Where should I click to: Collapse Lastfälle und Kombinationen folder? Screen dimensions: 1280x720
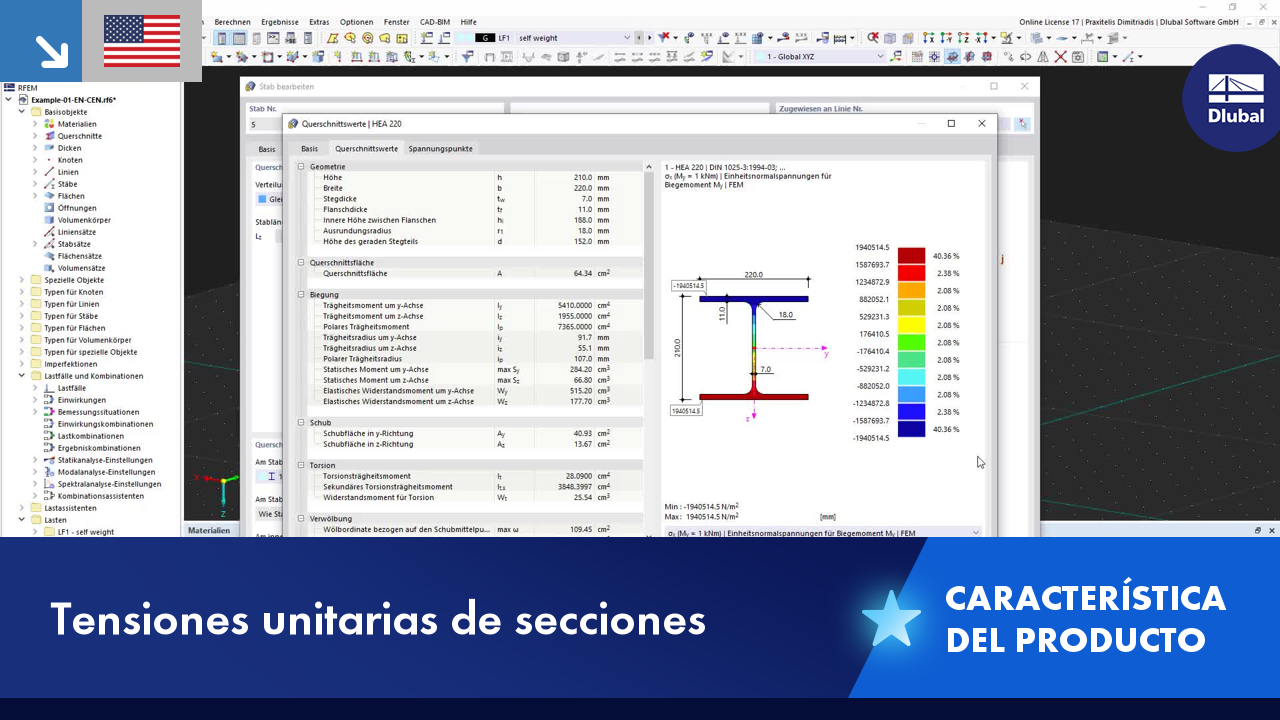tap(22, 376)
